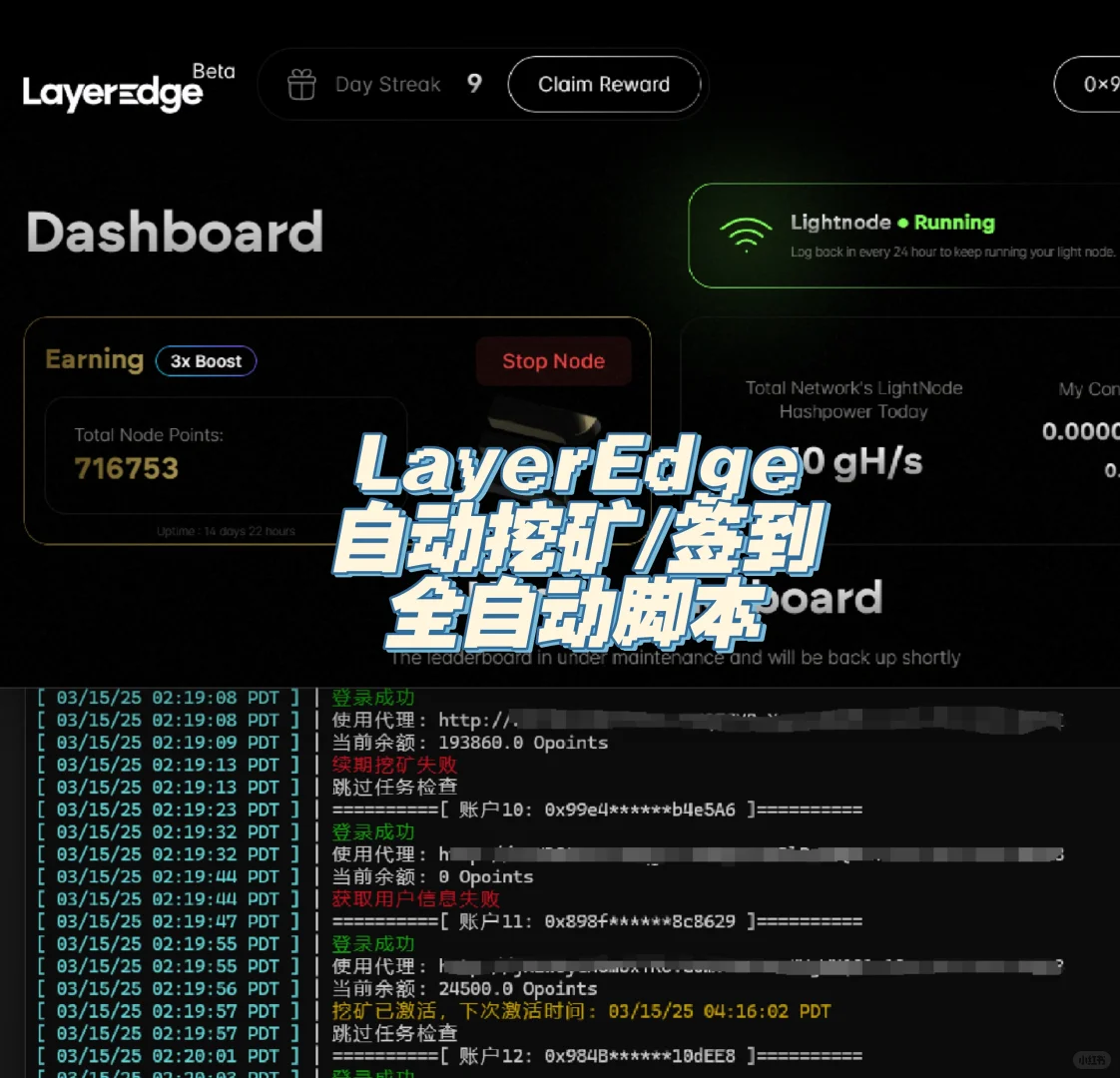Click the Total Node Points value 716753
Viewport: 1120px width, 1078px height.
click(126, 468)
